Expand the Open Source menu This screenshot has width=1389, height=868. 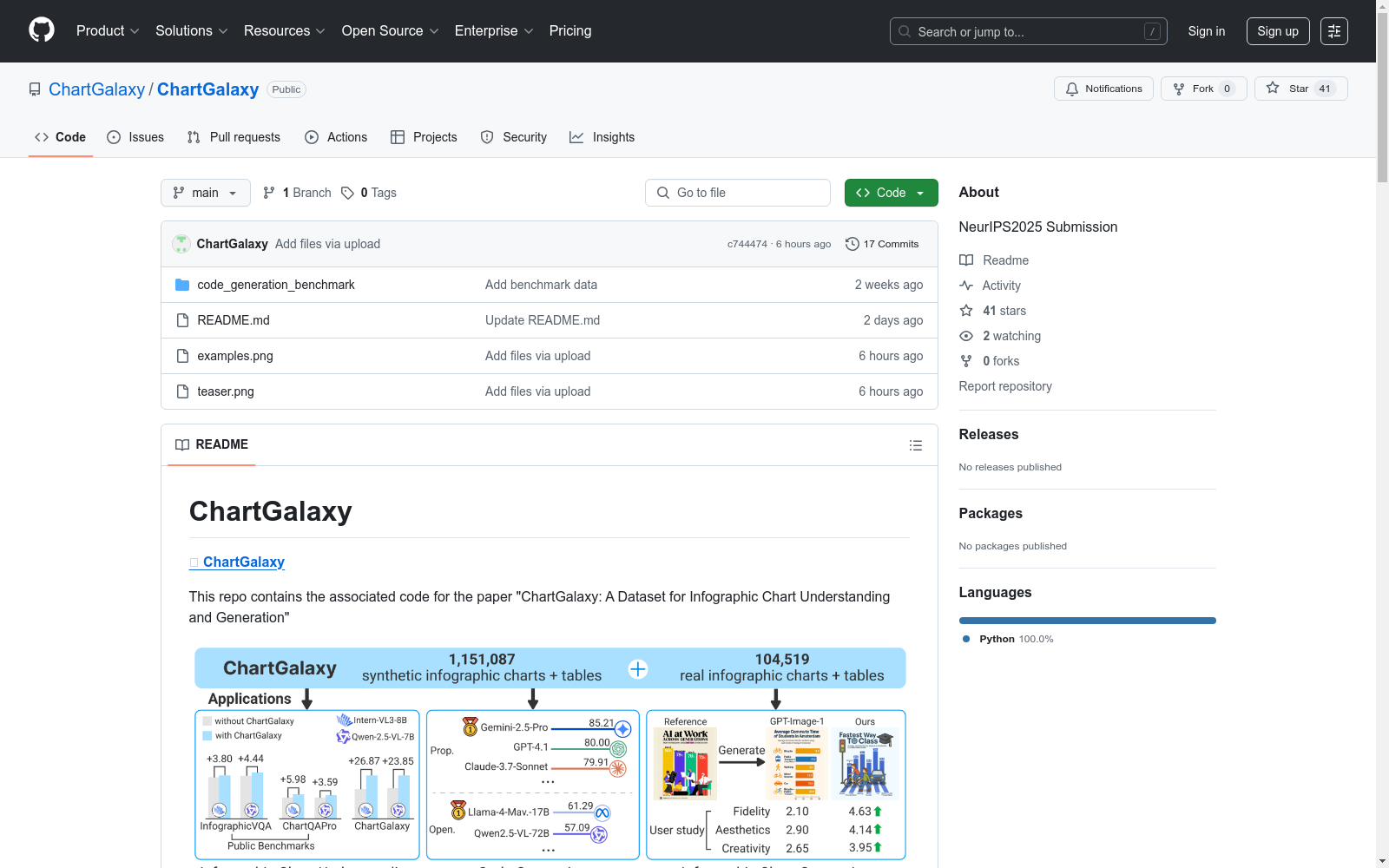[391, 31]
